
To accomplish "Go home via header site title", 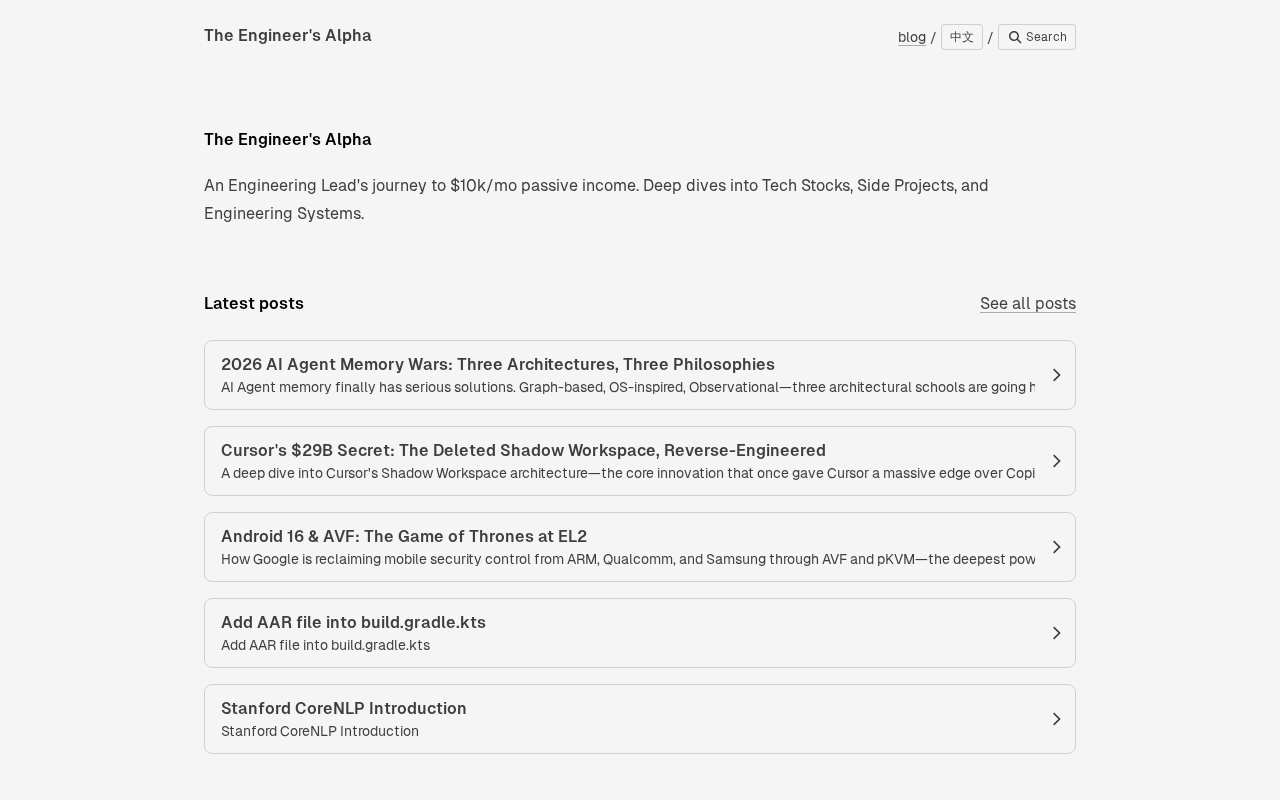I will (287, 36).
